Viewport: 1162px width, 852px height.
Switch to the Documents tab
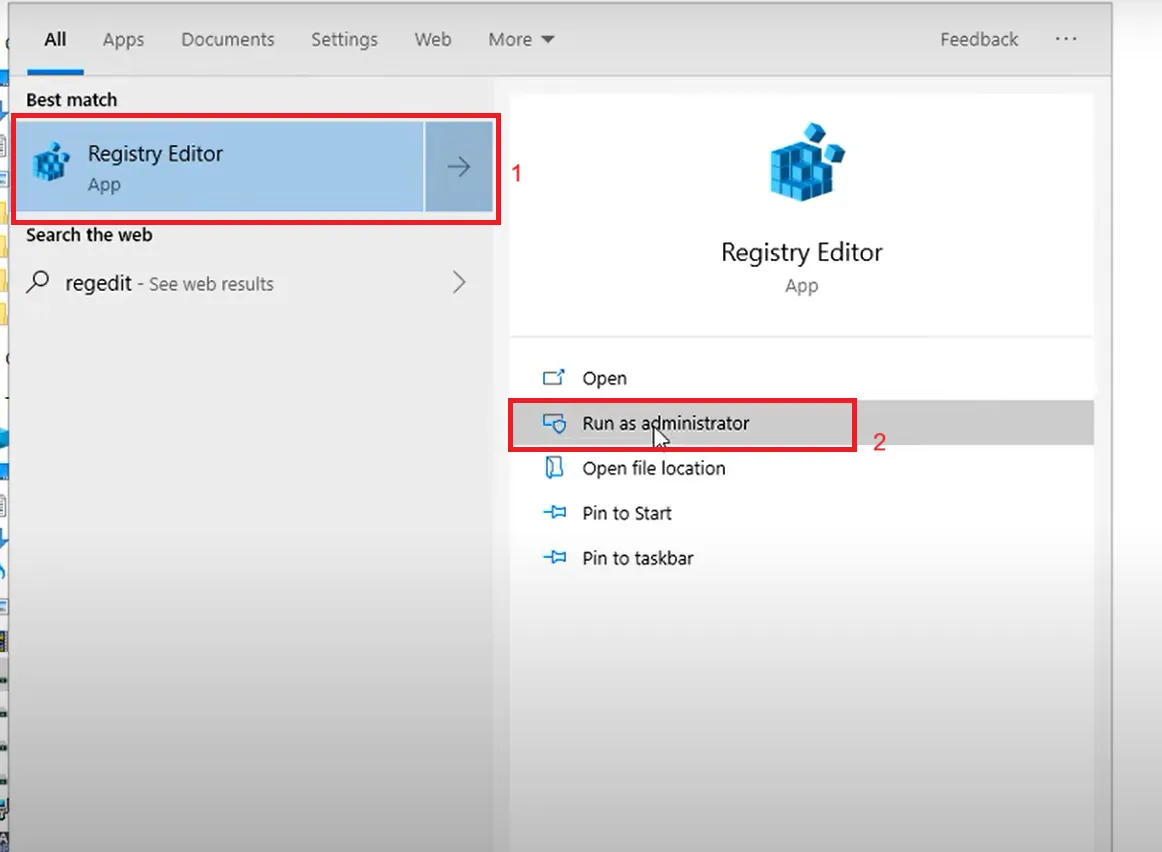tap(227, 39)
